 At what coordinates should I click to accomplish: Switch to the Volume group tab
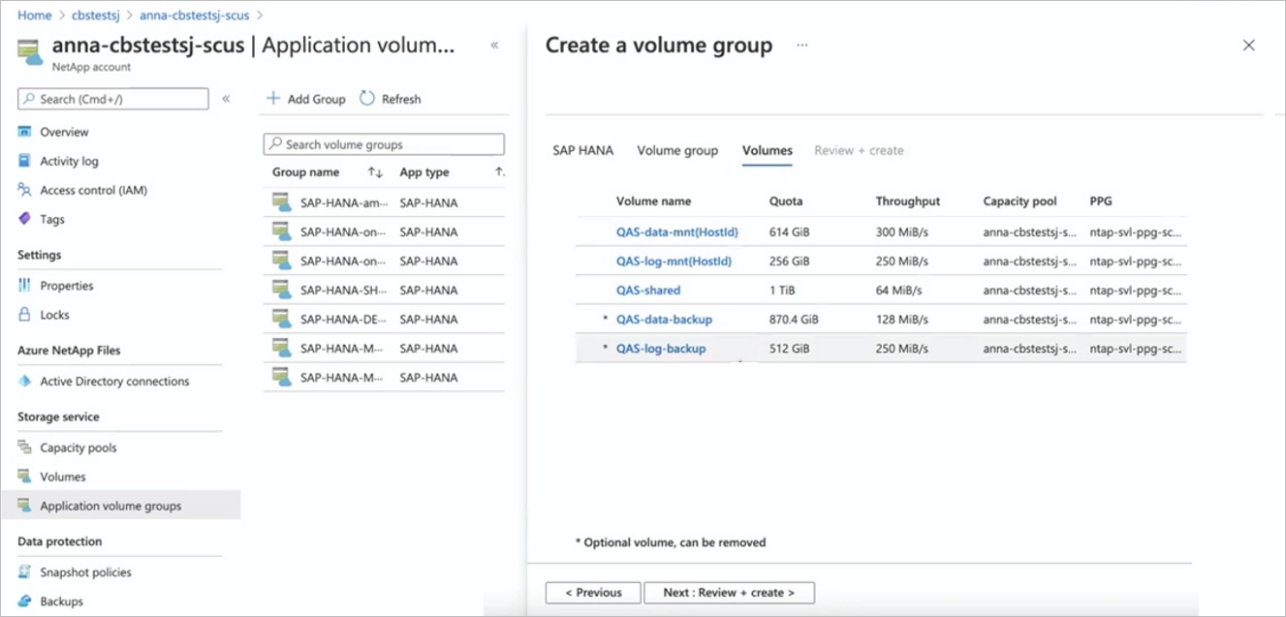click(x=677, y=150)
